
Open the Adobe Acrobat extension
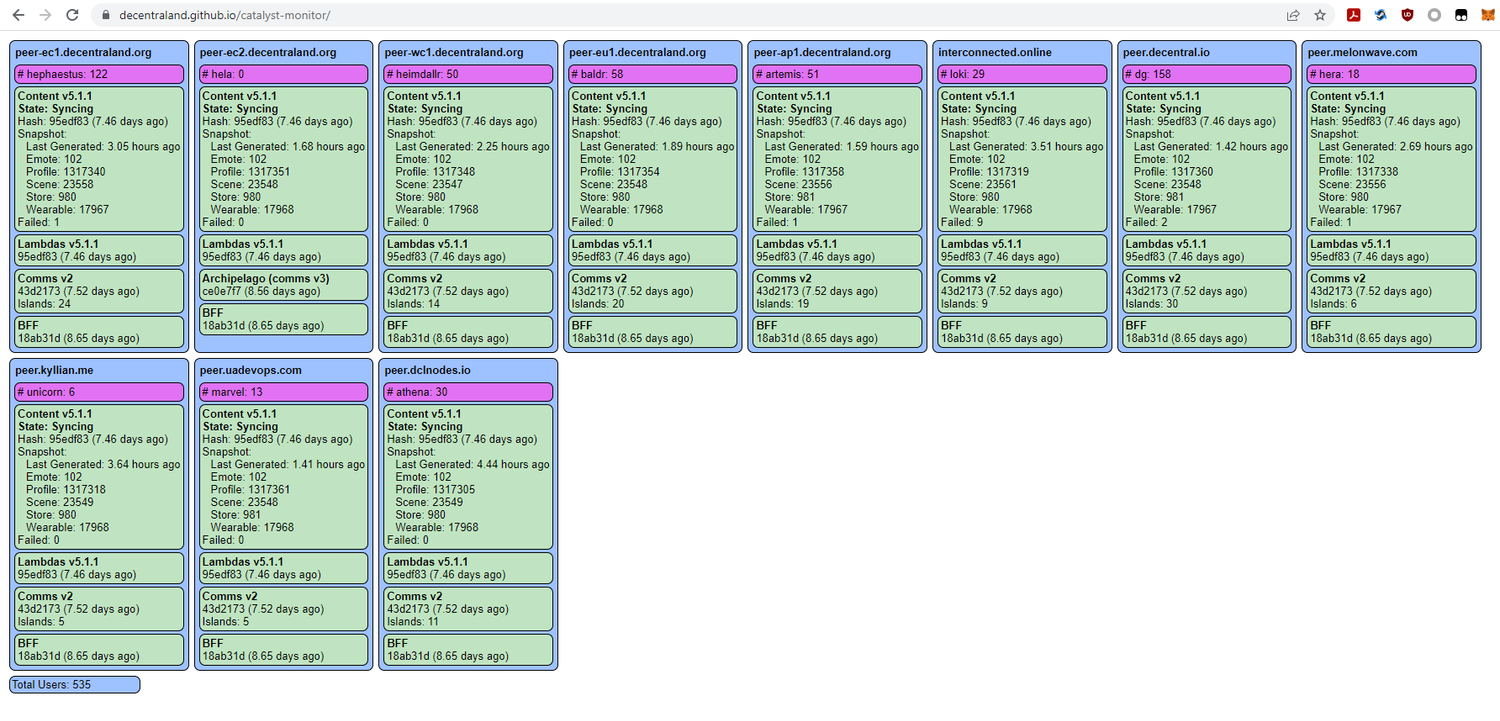click(1353, 15)
